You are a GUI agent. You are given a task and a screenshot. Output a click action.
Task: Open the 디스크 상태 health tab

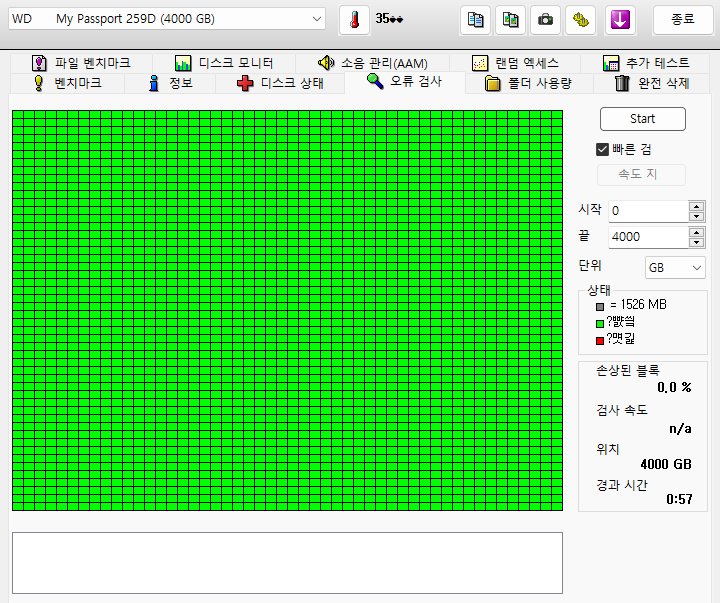click(x=280, y=83)
